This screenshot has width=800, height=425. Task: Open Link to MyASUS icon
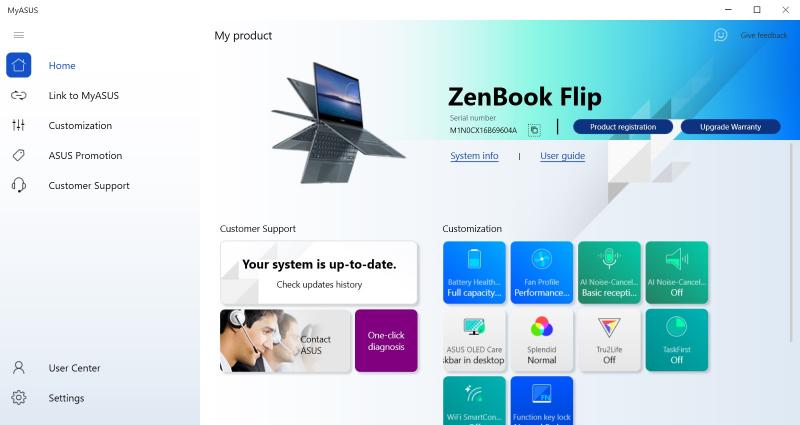click(x=18, y=95)
